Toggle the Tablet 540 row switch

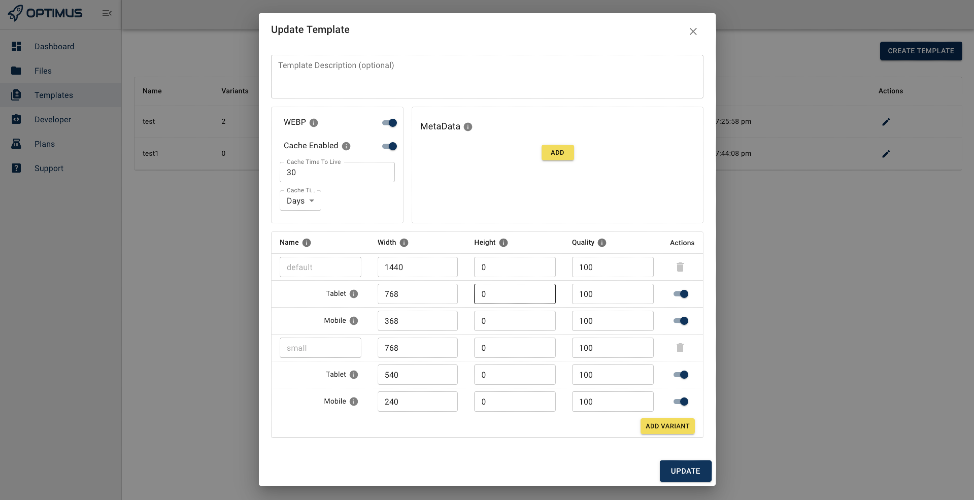click(x=681, y=375)
